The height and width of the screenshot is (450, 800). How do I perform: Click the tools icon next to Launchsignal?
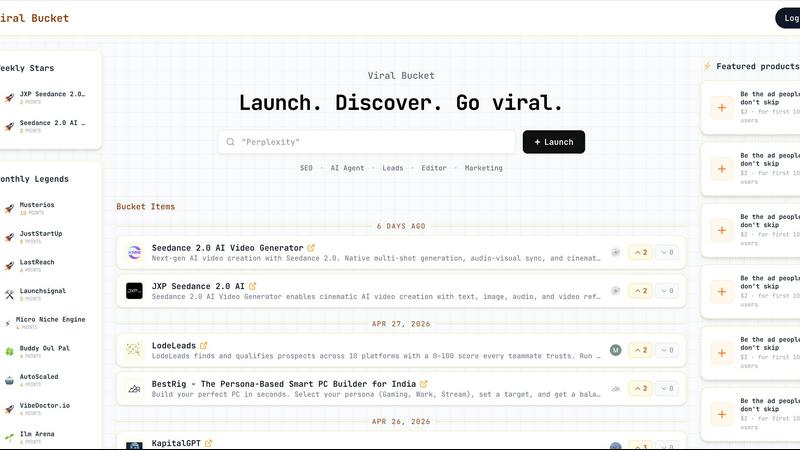pyautogui.click(x=9, y=294)
